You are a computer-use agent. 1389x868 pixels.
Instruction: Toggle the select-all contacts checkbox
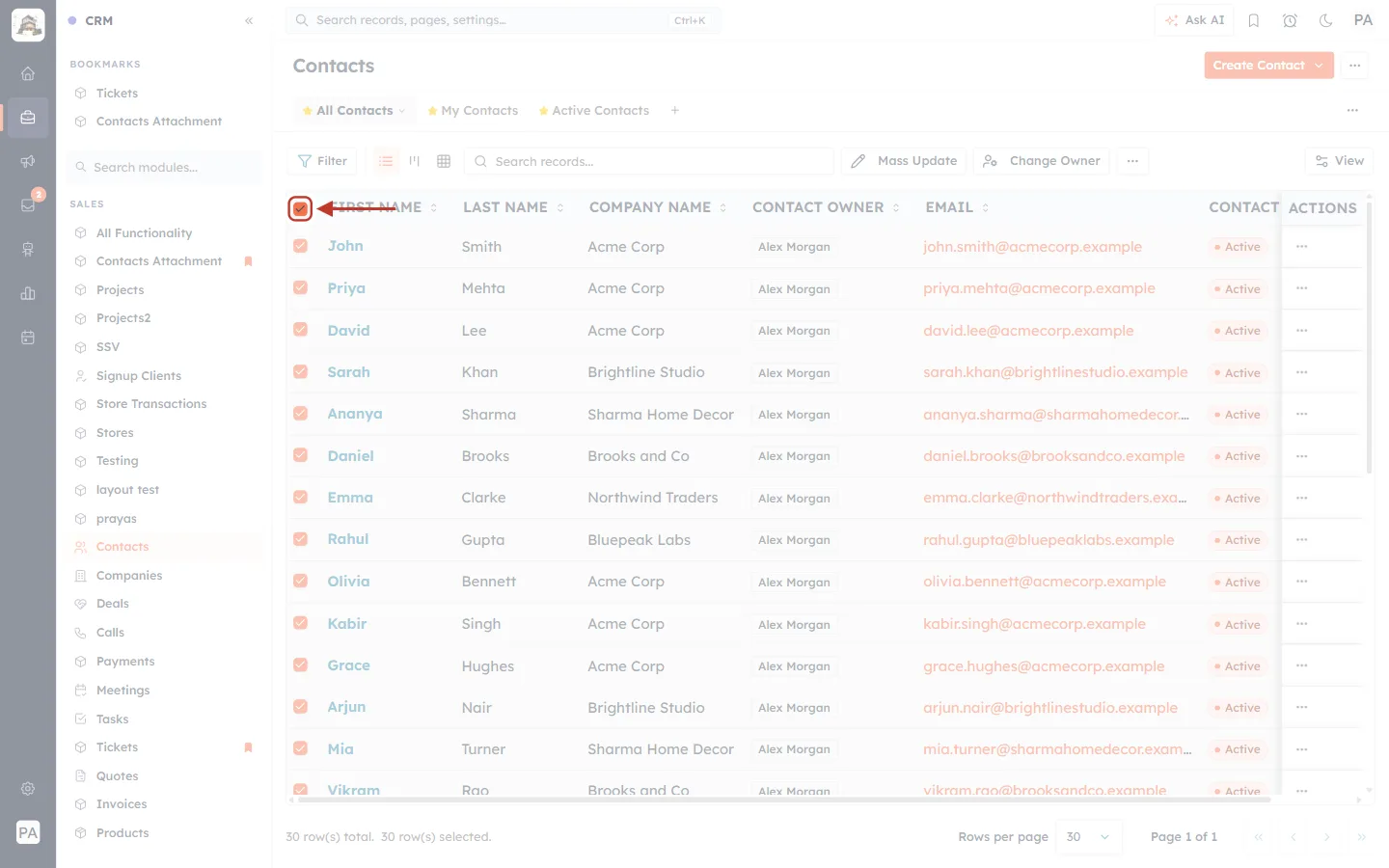(300, 207)
